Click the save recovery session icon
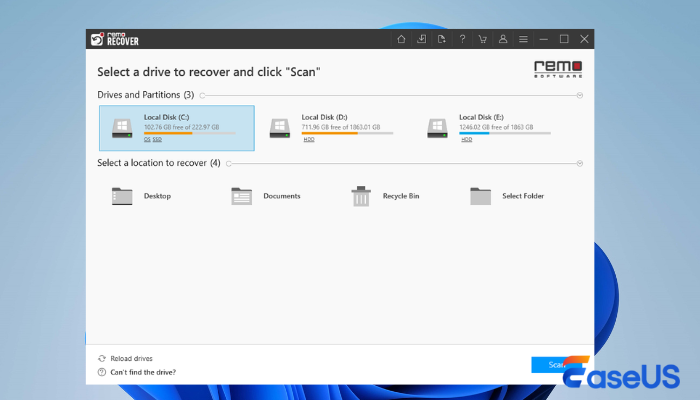Image resolution: width=700 pixels, height=400 pixels. [442, 39]
